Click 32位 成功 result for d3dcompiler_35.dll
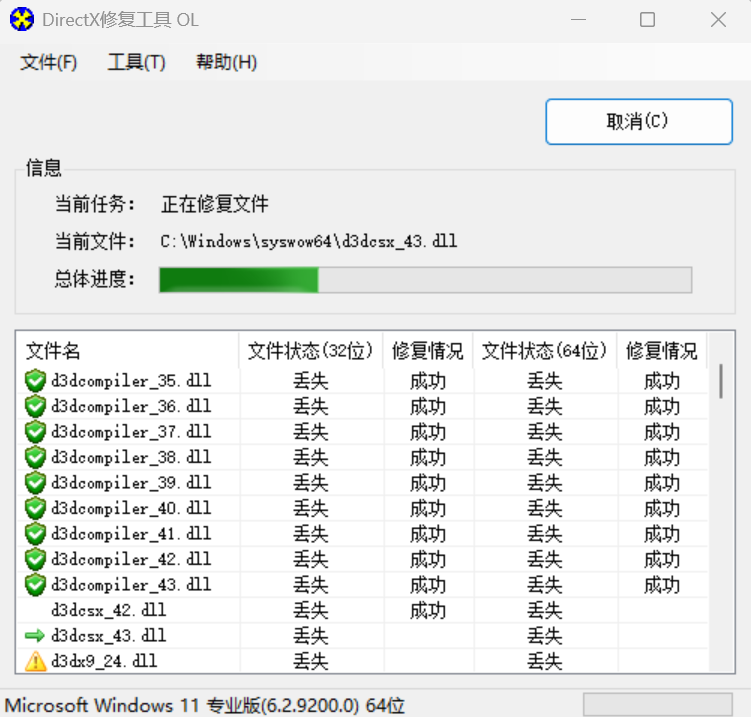 (x=428, y=382)
